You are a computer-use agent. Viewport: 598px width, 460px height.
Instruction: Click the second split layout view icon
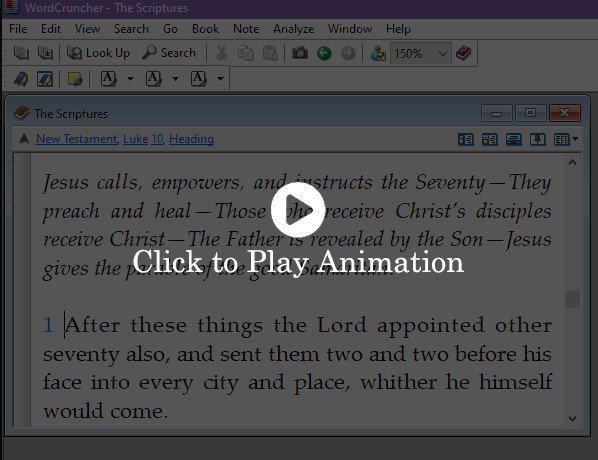[490, 140]
